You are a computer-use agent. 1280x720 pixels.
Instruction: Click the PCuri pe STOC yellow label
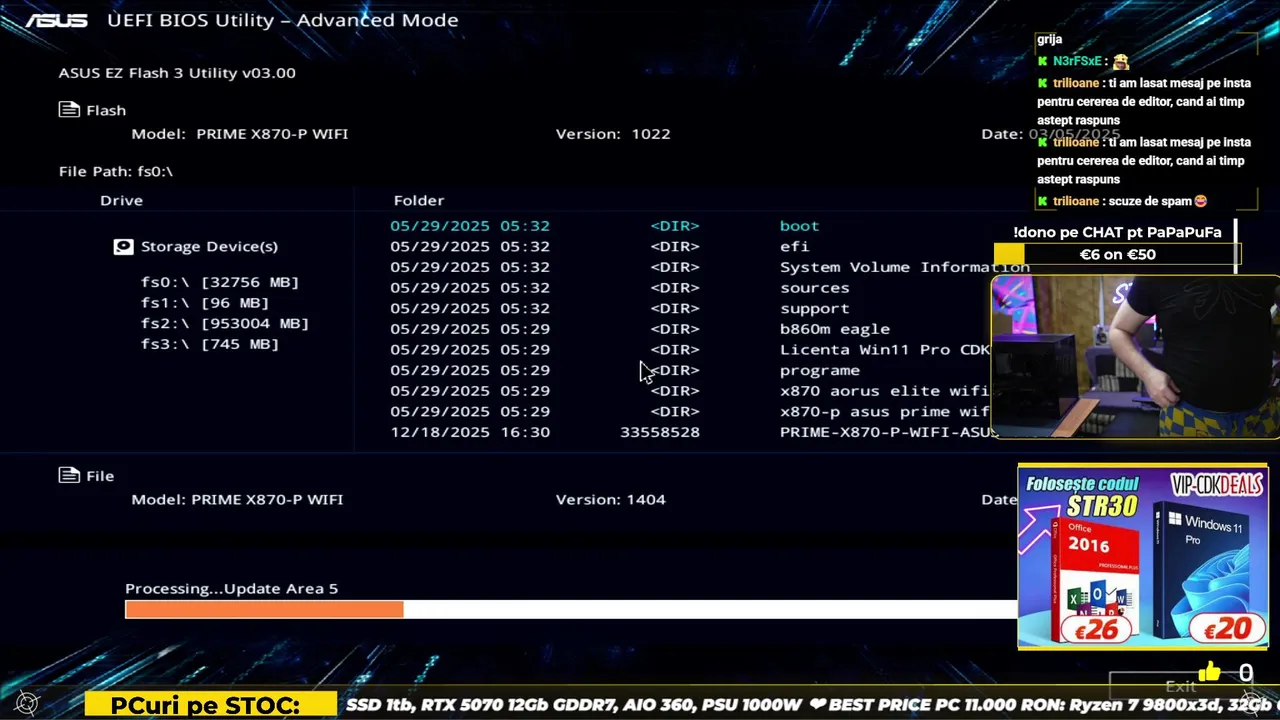tap(210, 705)
